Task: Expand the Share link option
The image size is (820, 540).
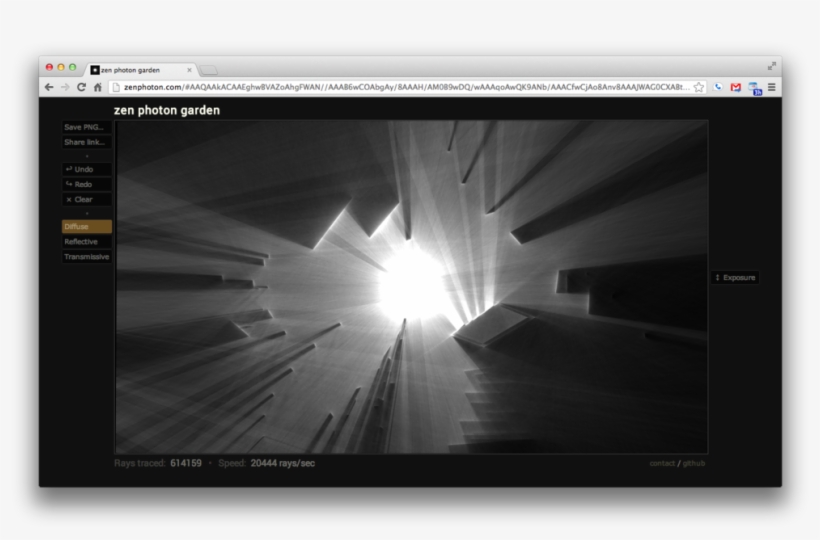Action: (87, 142)
